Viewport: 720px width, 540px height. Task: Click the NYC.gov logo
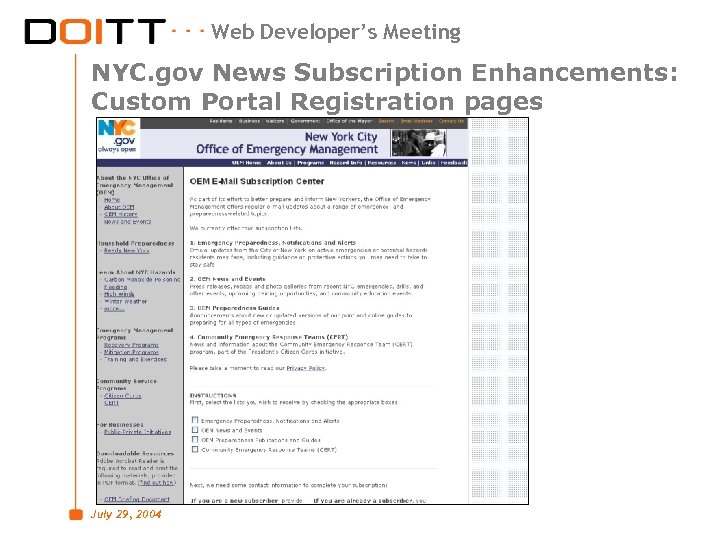pos(118,137)
